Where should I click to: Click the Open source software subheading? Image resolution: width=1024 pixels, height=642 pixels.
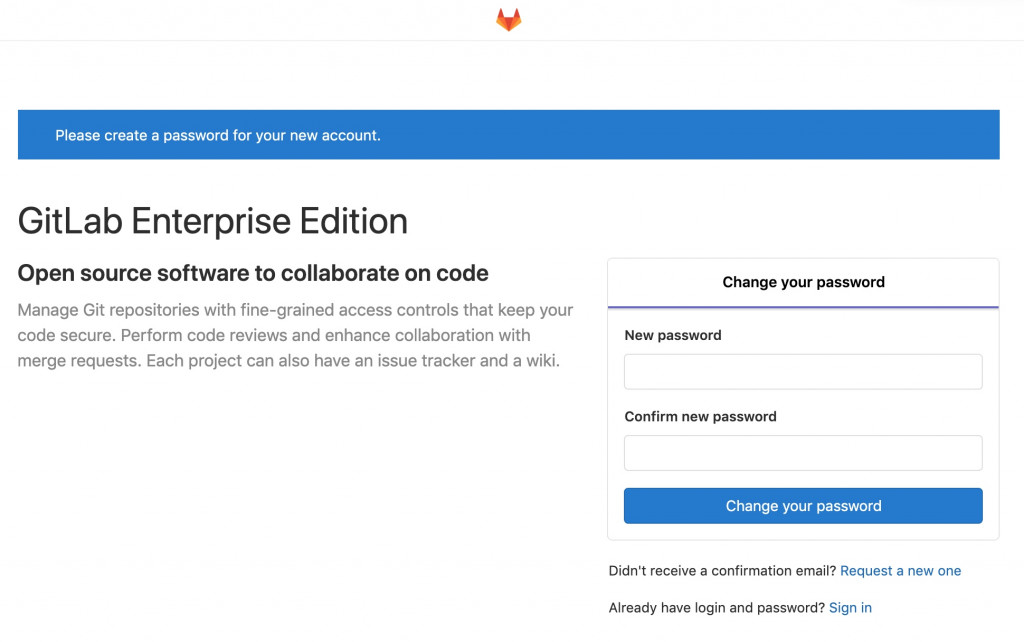253,273
